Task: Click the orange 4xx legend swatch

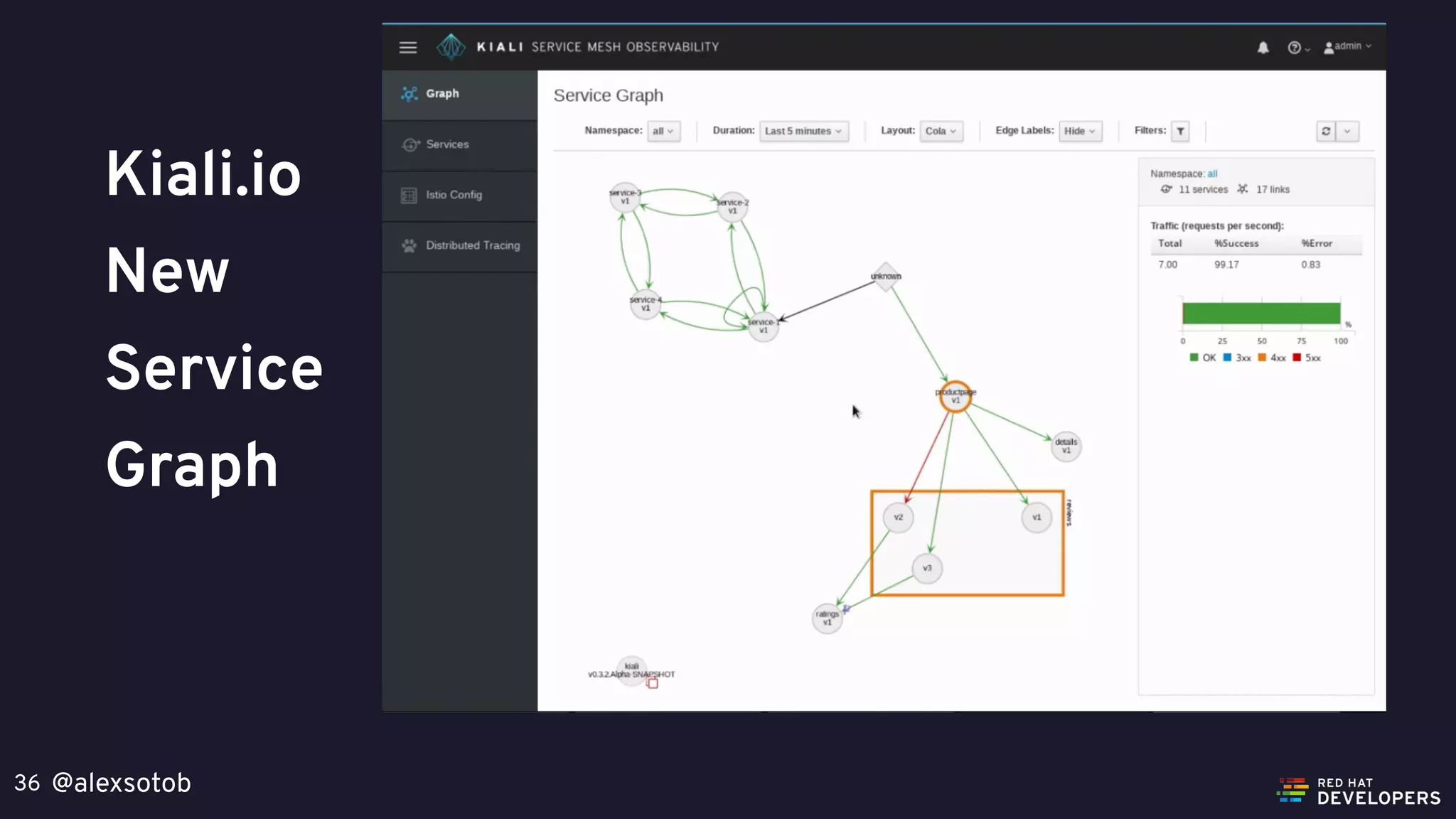Action: pyautogui.click(x=1262, y=358)
